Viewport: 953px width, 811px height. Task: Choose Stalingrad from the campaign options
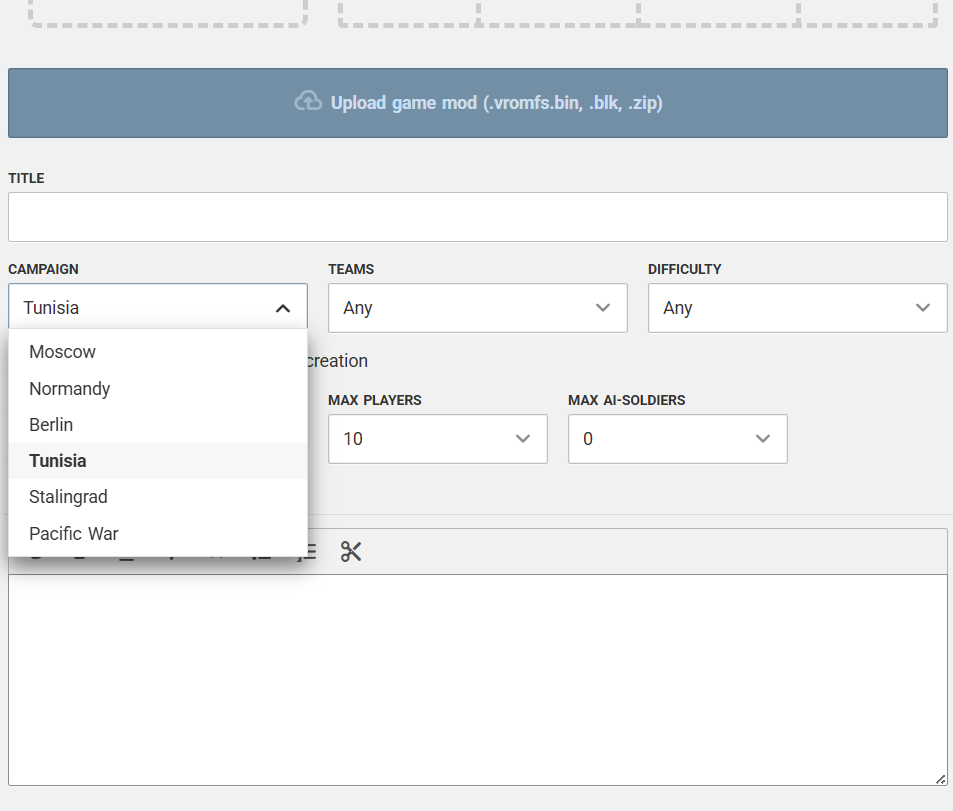[68, 497]
